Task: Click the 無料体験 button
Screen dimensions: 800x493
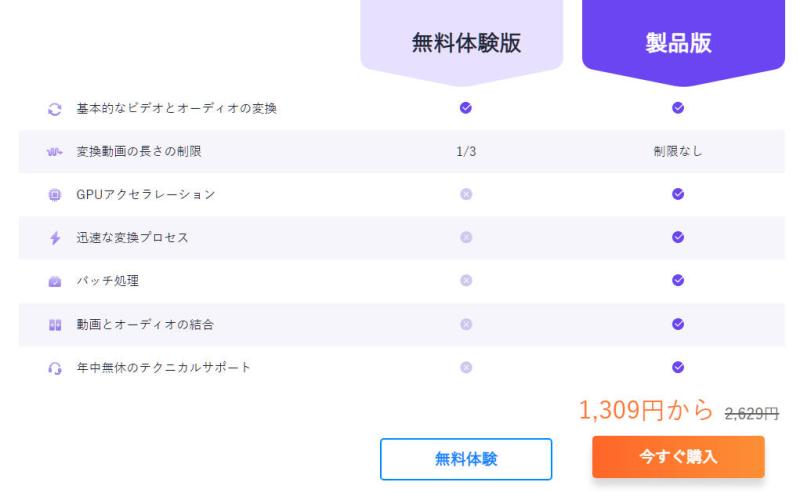Action: coord(466,459)
